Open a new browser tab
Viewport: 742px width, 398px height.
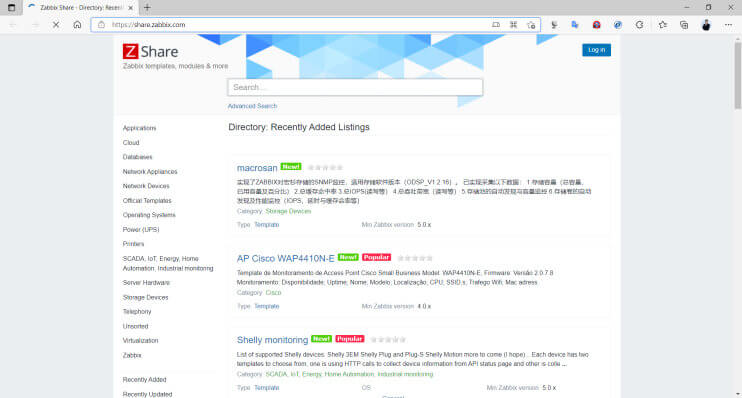(147, 8)
